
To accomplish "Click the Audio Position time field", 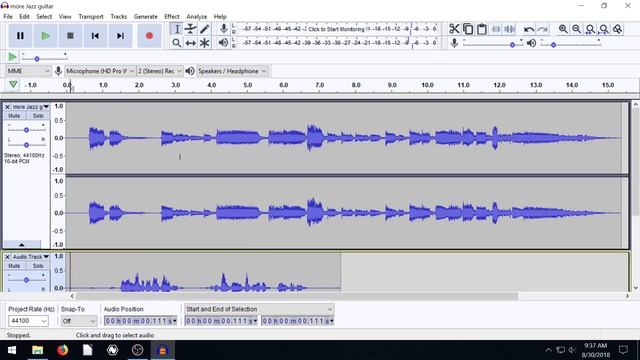I will [x=140, y=321].
